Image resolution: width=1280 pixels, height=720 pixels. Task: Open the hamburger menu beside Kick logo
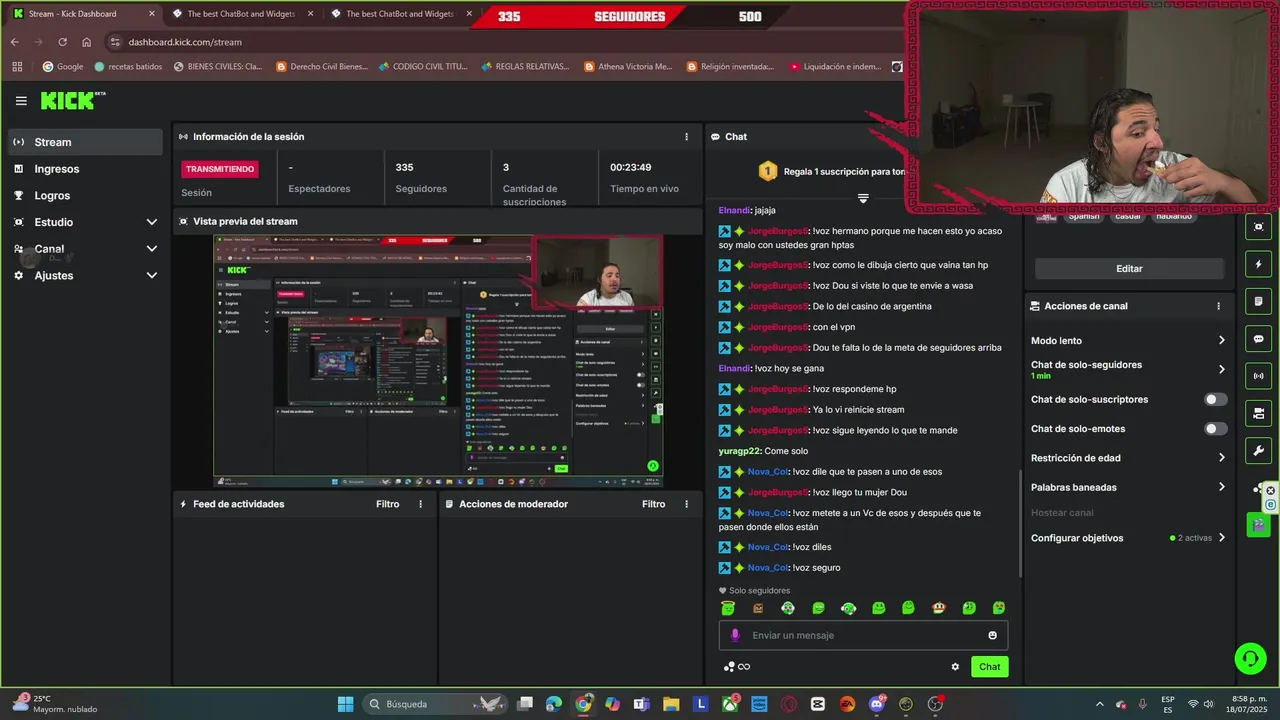21,101
